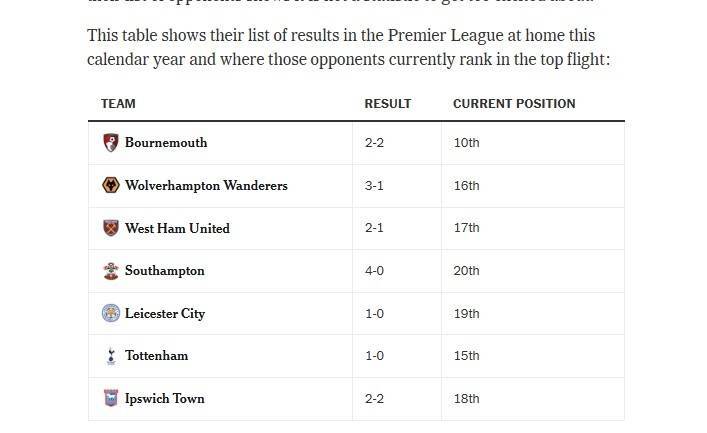Click Leicester City's 19th position cell
707x433 pixels.
(x=466, y=314)
